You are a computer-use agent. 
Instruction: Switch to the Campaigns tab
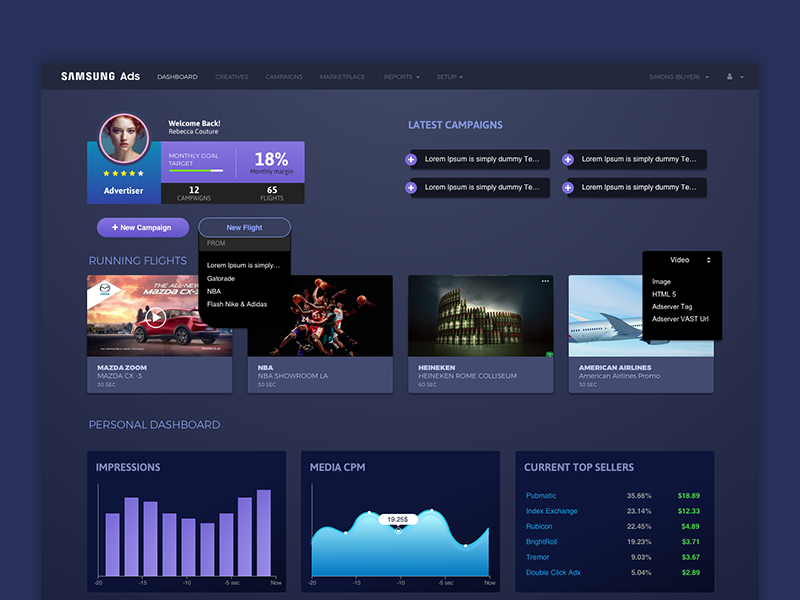click(284, 77)
